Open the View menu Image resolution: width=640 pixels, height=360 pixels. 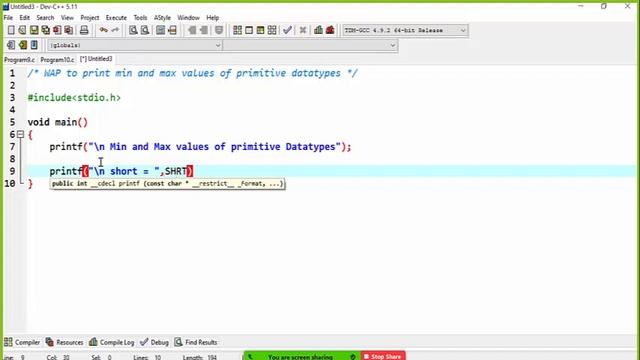tap(67, 18)
